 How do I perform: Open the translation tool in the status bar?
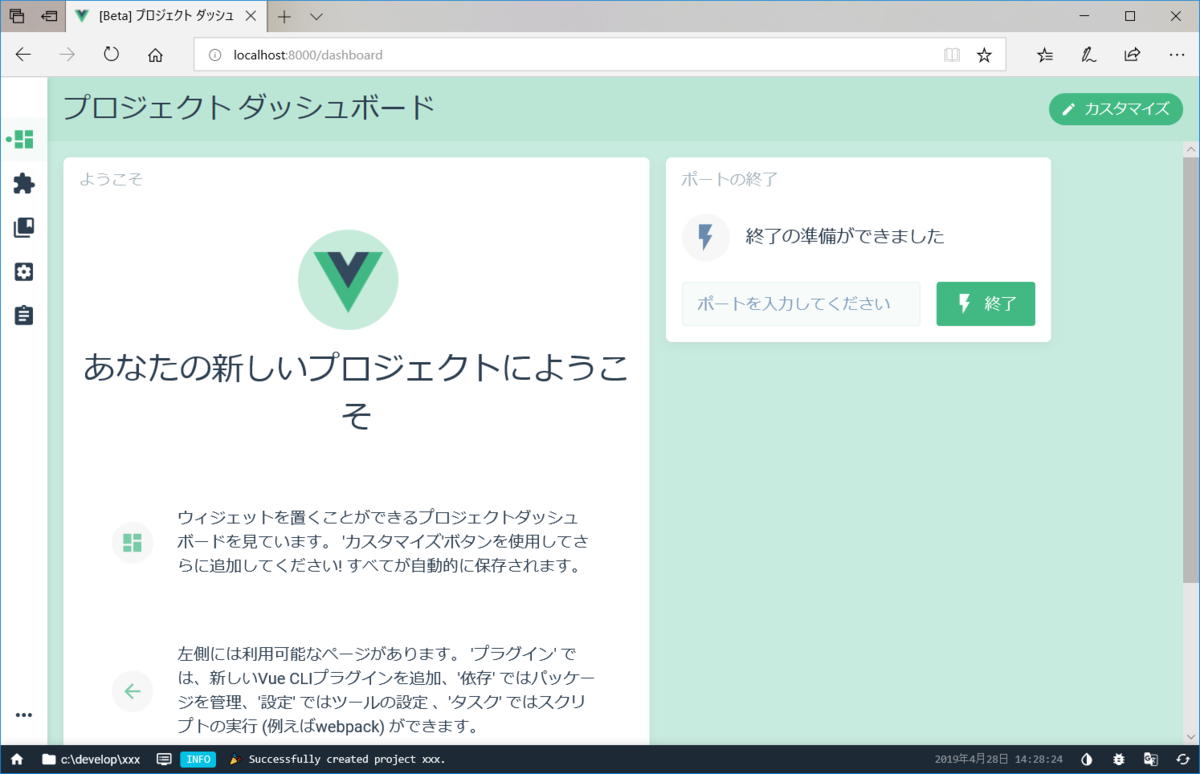pyautogui.click(x=1150, y=759)
